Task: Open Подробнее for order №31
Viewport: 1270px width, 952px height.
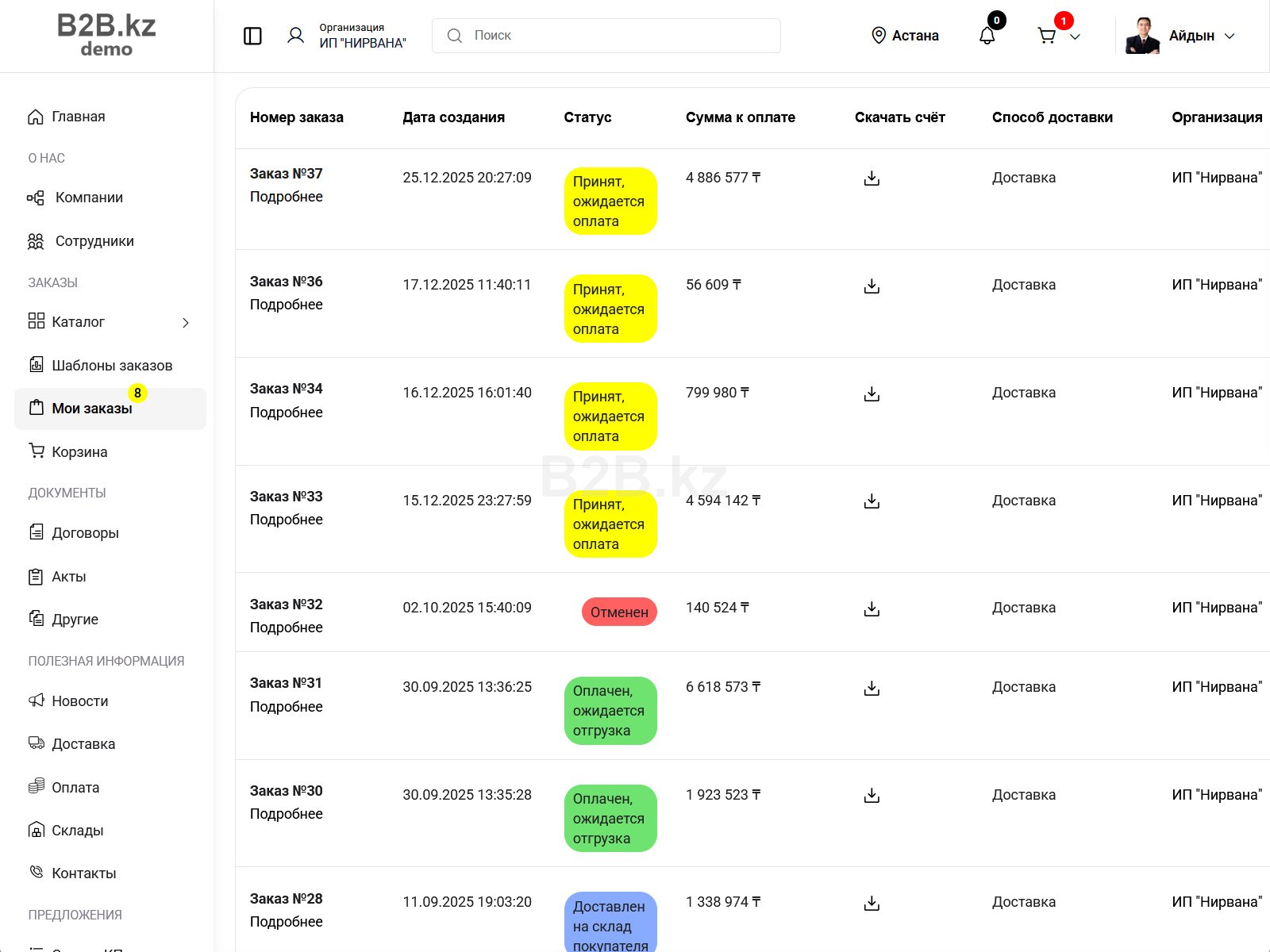Action: (x=286, y=707)
